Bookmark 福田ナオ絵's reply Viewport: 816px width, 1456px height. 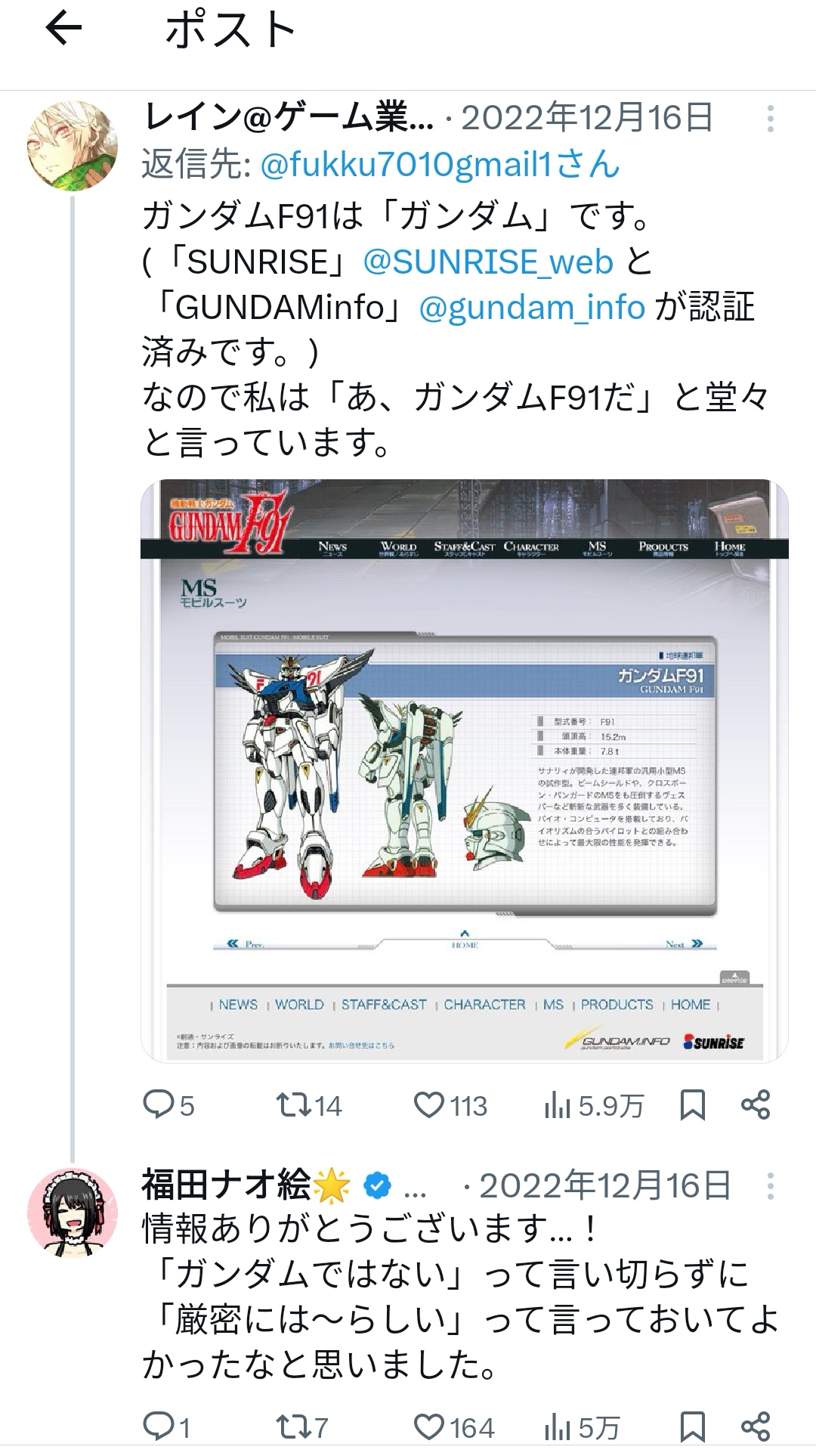tap(693, 1427)
